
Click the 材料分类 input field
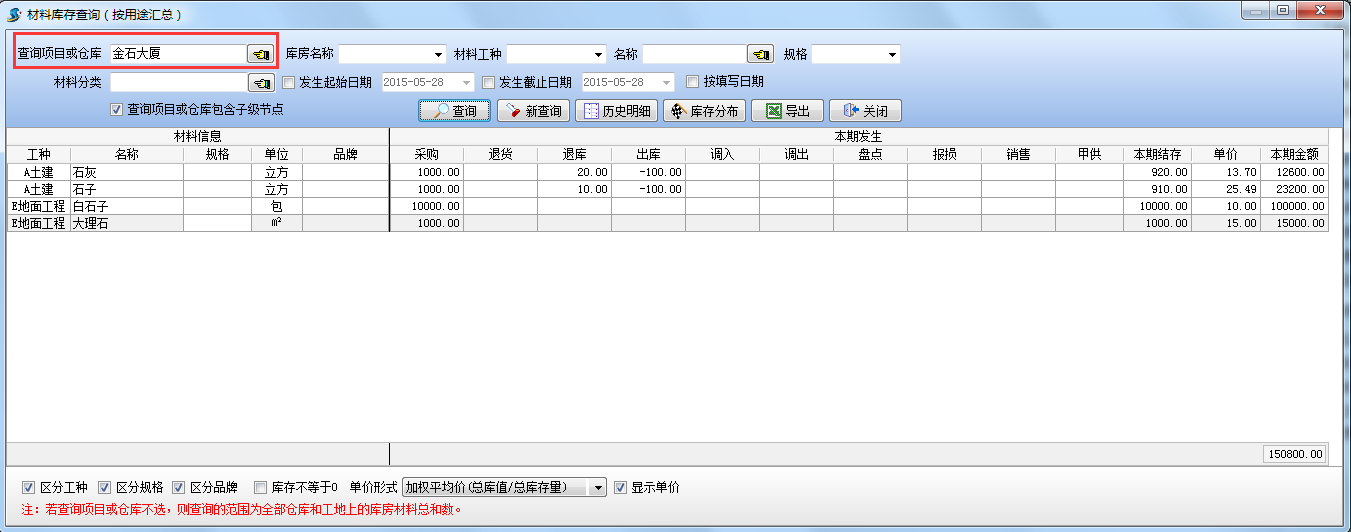pyautogui.click(x=178, y=82)
